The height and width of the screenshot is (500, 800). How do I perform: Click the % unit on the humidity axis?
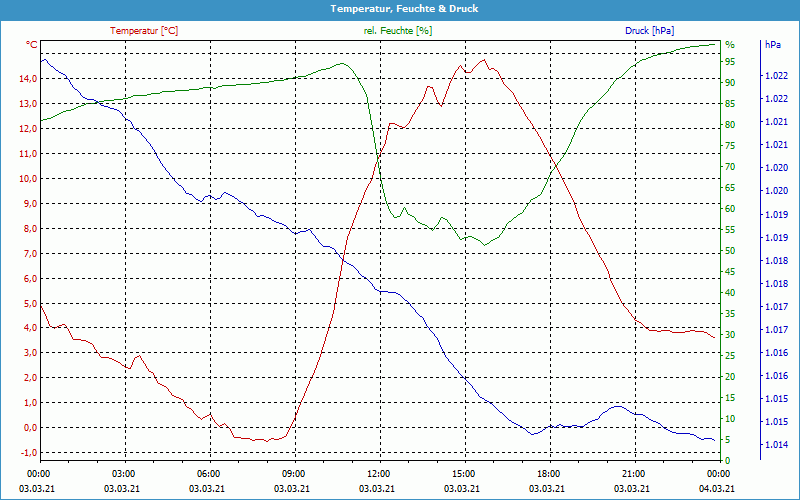[730, 45]
